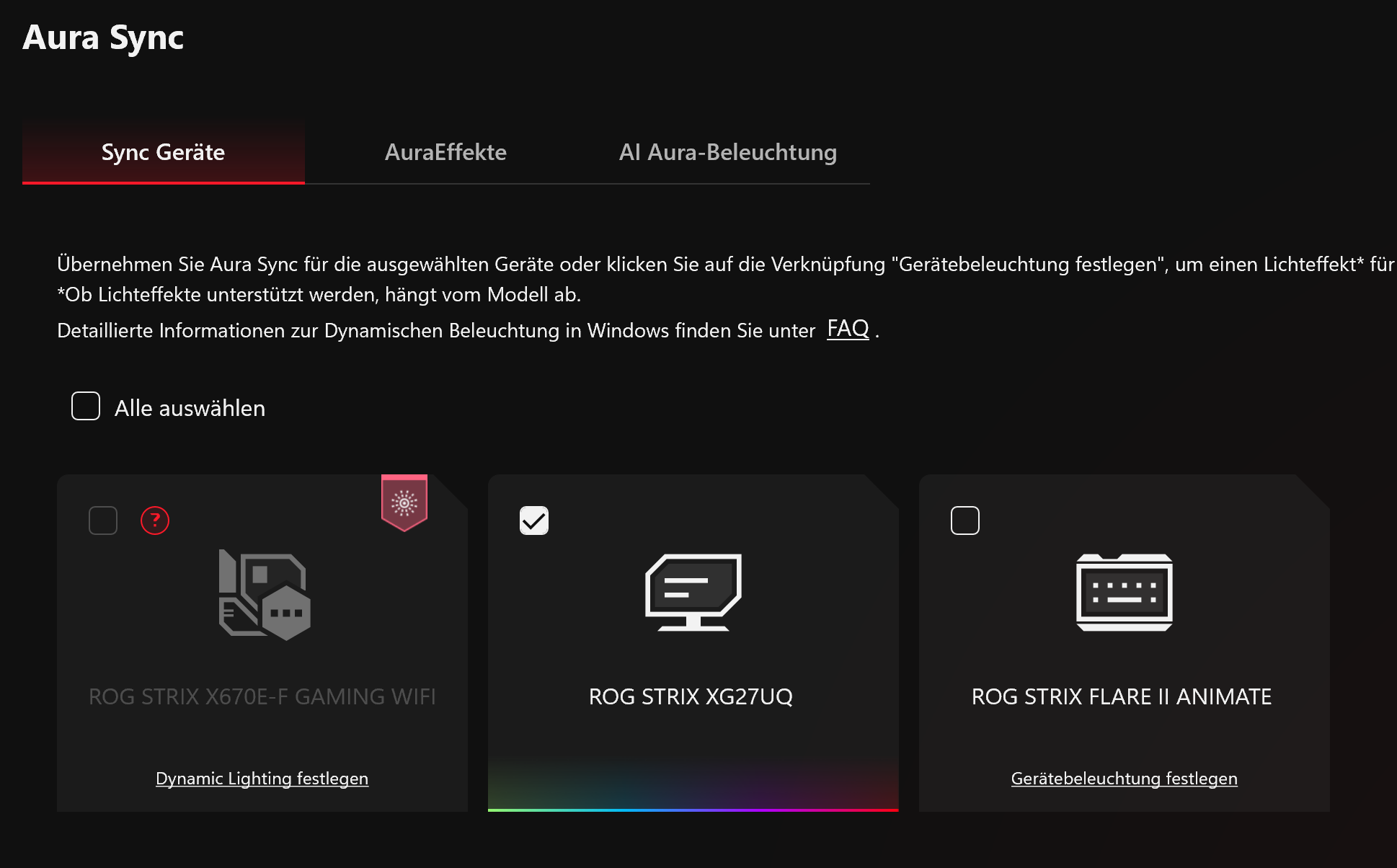Switch to the Sync Geräte tab
The width and height of the screenshot is (1397, 868).
coord(164,152)
